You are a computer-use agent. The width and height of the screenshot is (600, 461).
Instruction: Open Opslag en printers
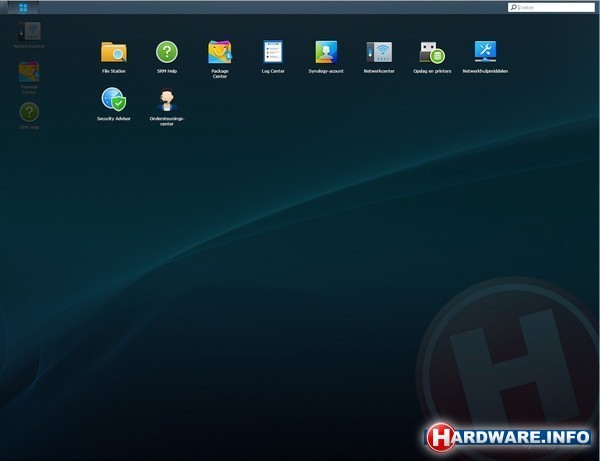[432, 57]
